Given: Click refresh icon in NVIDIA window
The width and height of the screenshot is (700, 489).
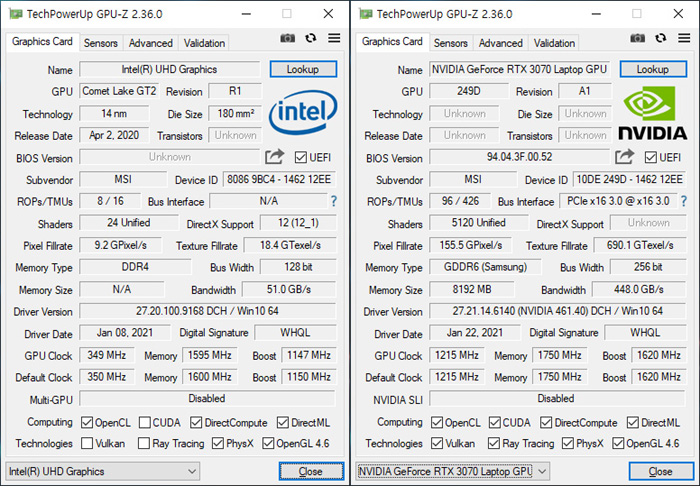Looking at the screenshot, I should pos(661,38).
